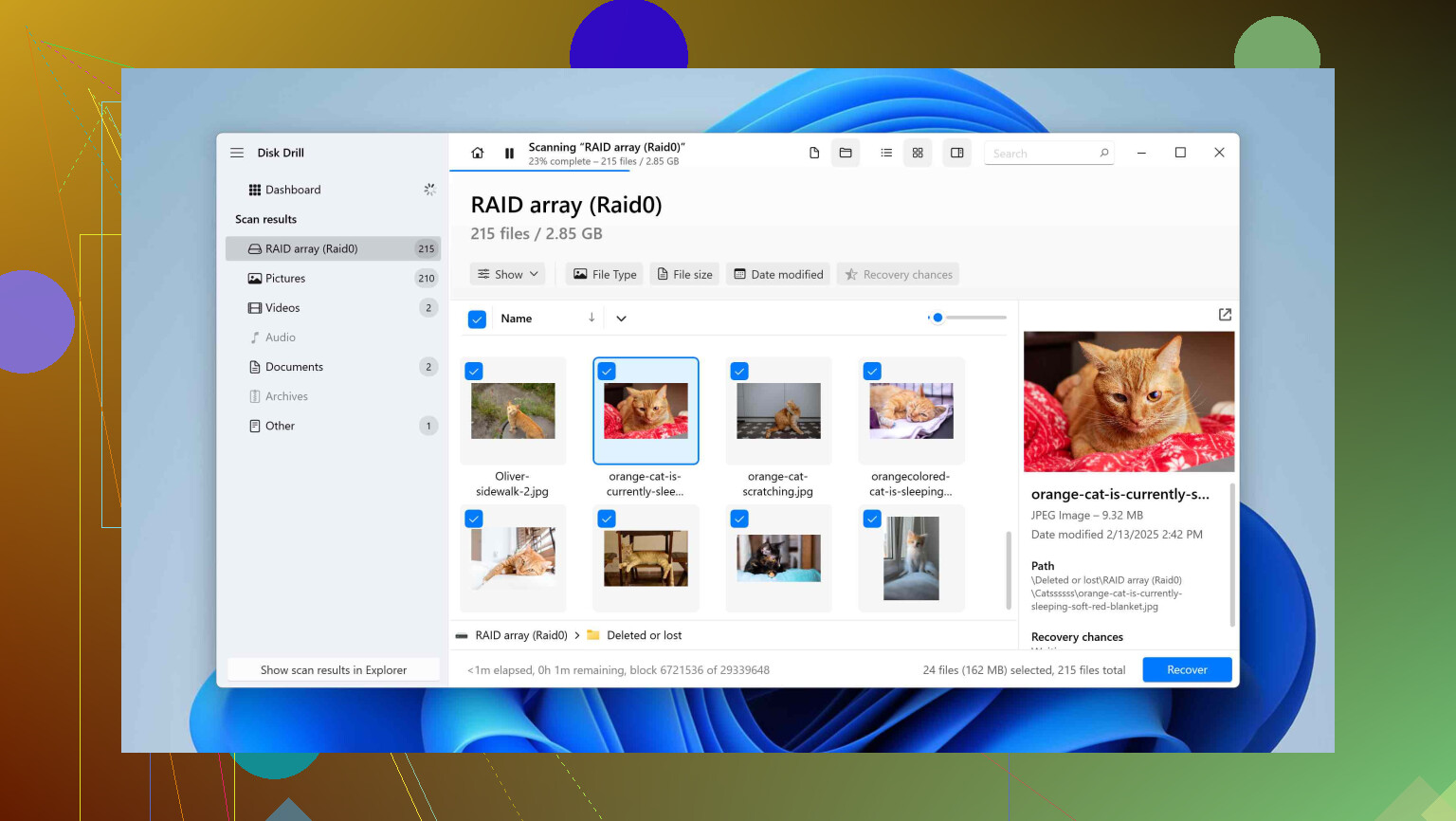Select the list view icon
The width and height of the screenshot is (1456, 821).
point(886,153)
